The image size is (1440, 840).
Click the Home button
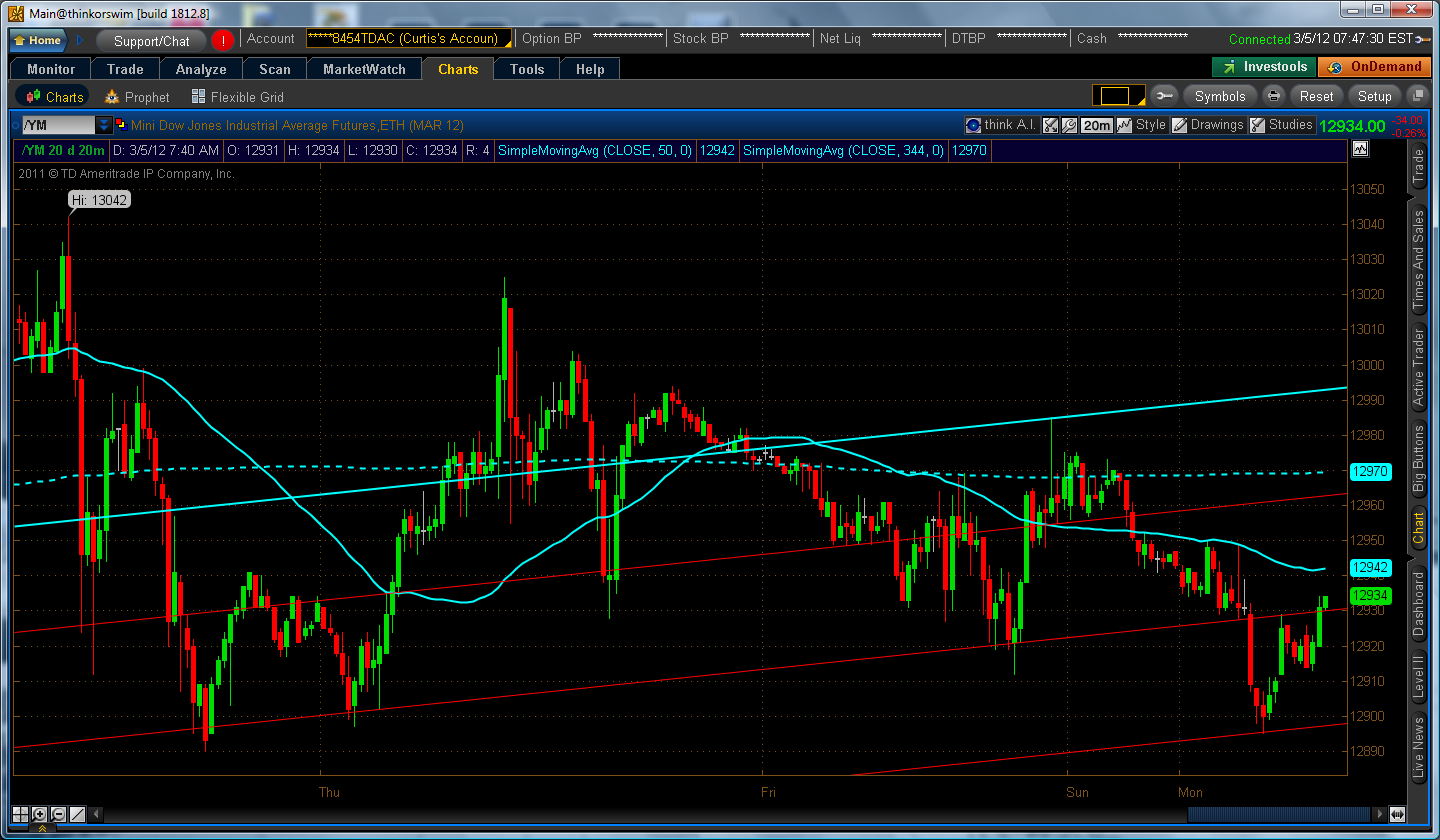(x=38, y=41)
